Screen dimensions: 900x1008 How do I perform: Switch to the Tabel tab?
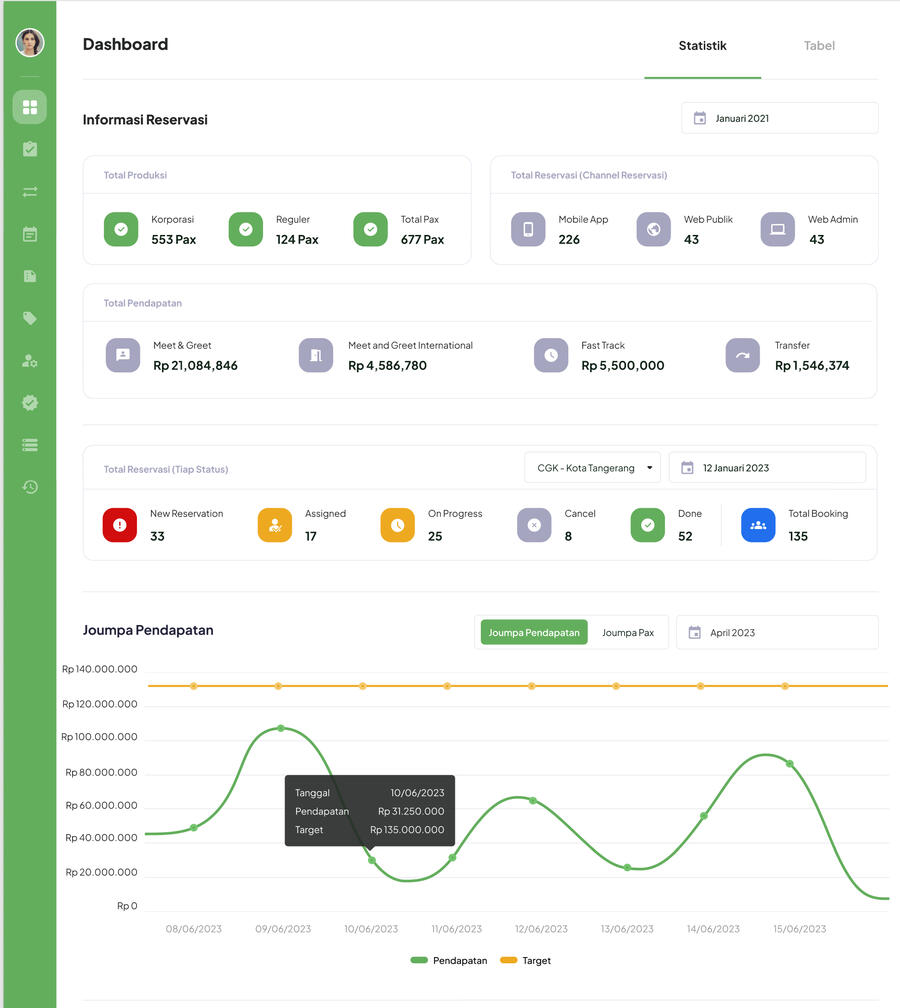coord(819,46)
